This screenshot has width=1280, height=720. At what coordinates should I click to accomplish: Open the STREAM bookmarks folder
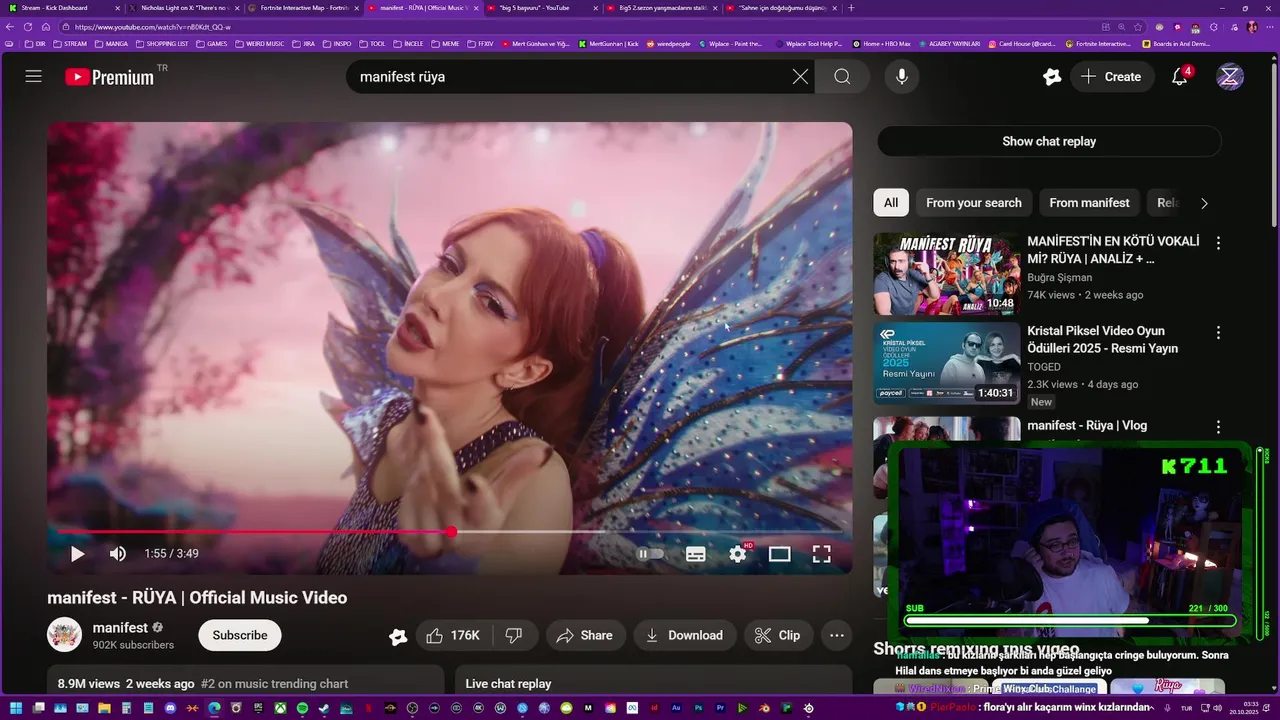(70, 44)
